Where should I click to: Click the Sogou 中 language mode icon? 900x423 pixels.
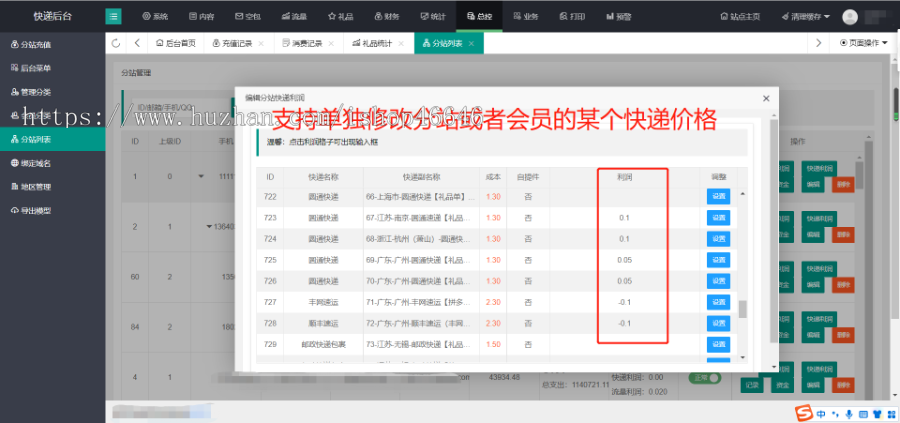click(x=821, y=413)
